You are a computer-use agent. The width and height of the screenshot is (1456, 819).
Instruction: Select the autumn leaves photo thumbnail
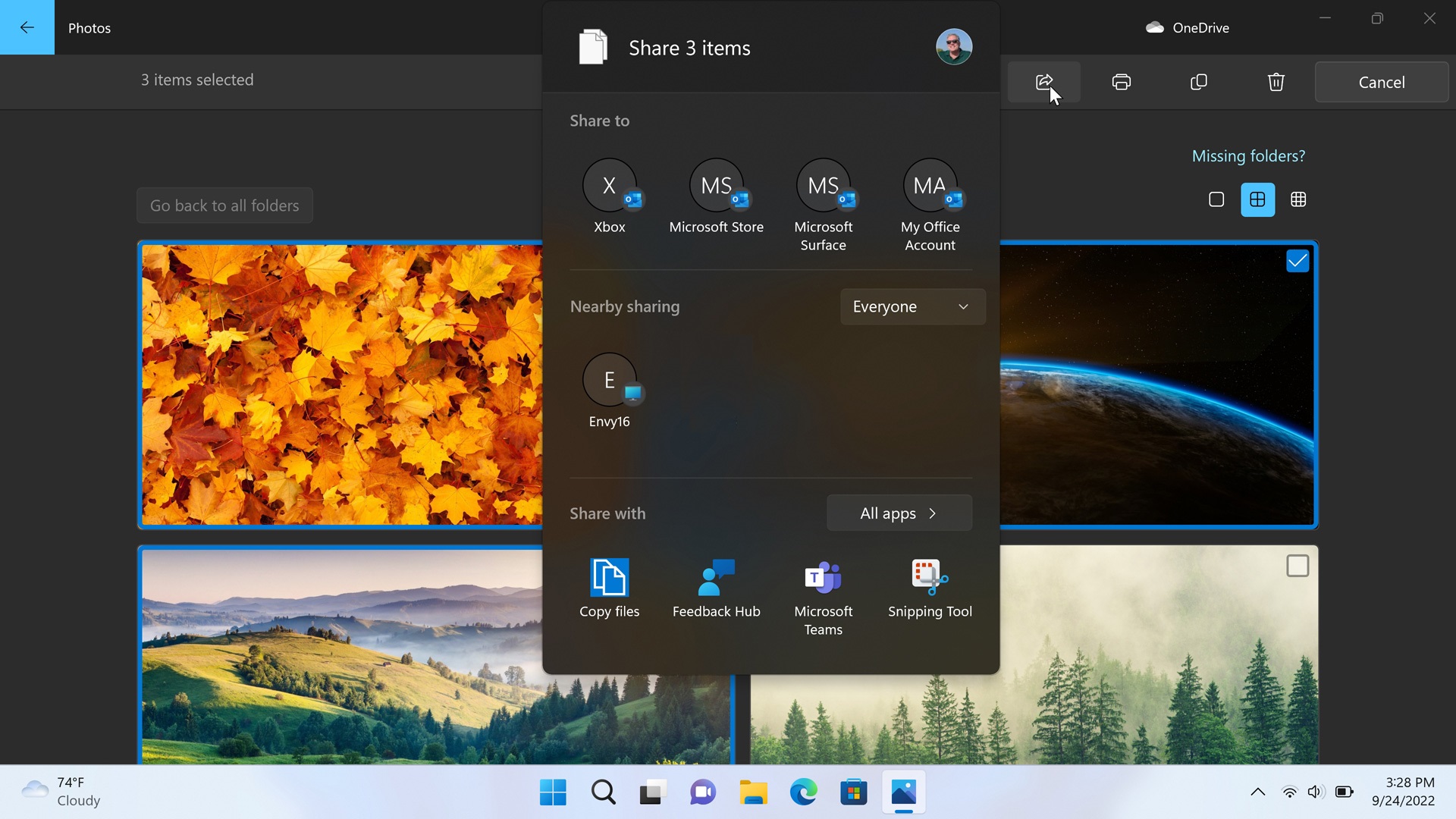pyautogui.click(x=341, y=384)
